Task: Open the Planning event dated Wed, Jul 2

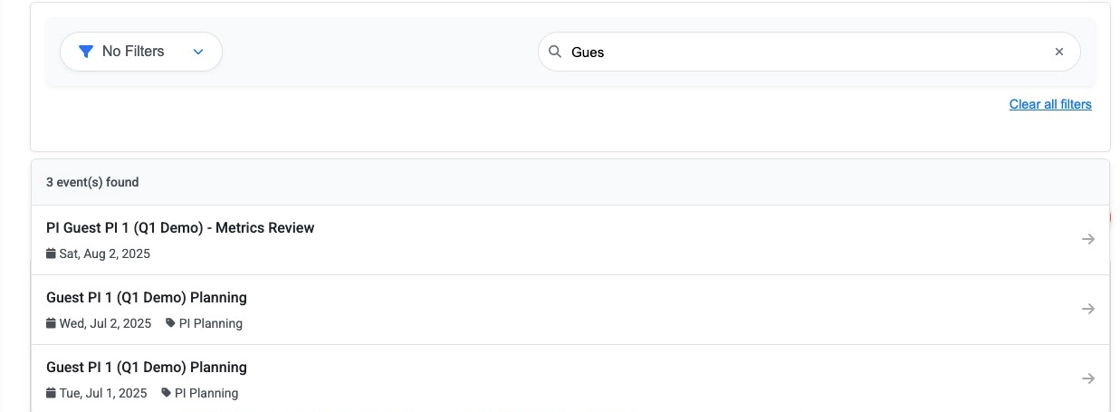Action: pyautogui.click(x=146, y=298)
